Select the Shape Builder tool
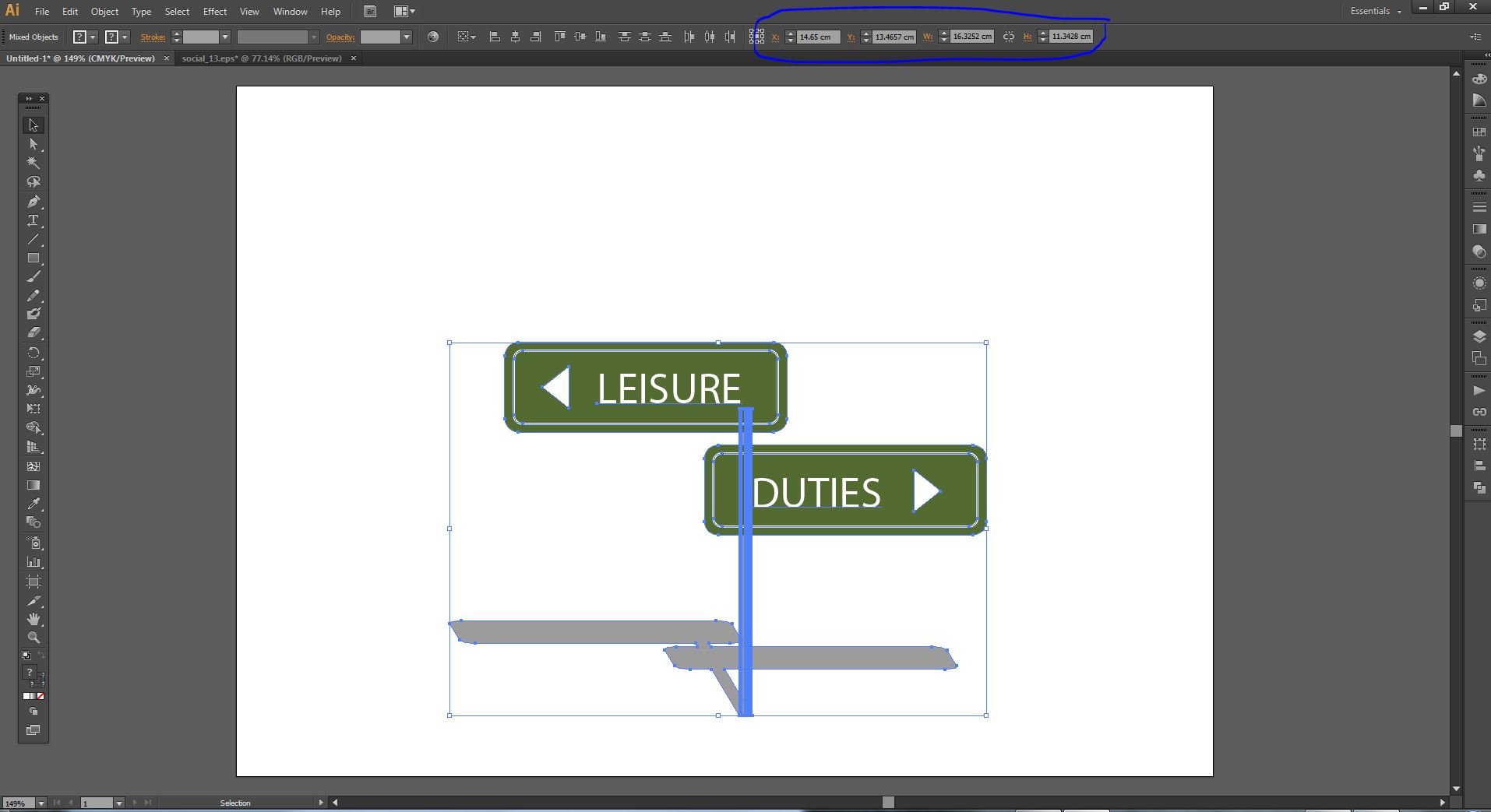 point(33,428)
